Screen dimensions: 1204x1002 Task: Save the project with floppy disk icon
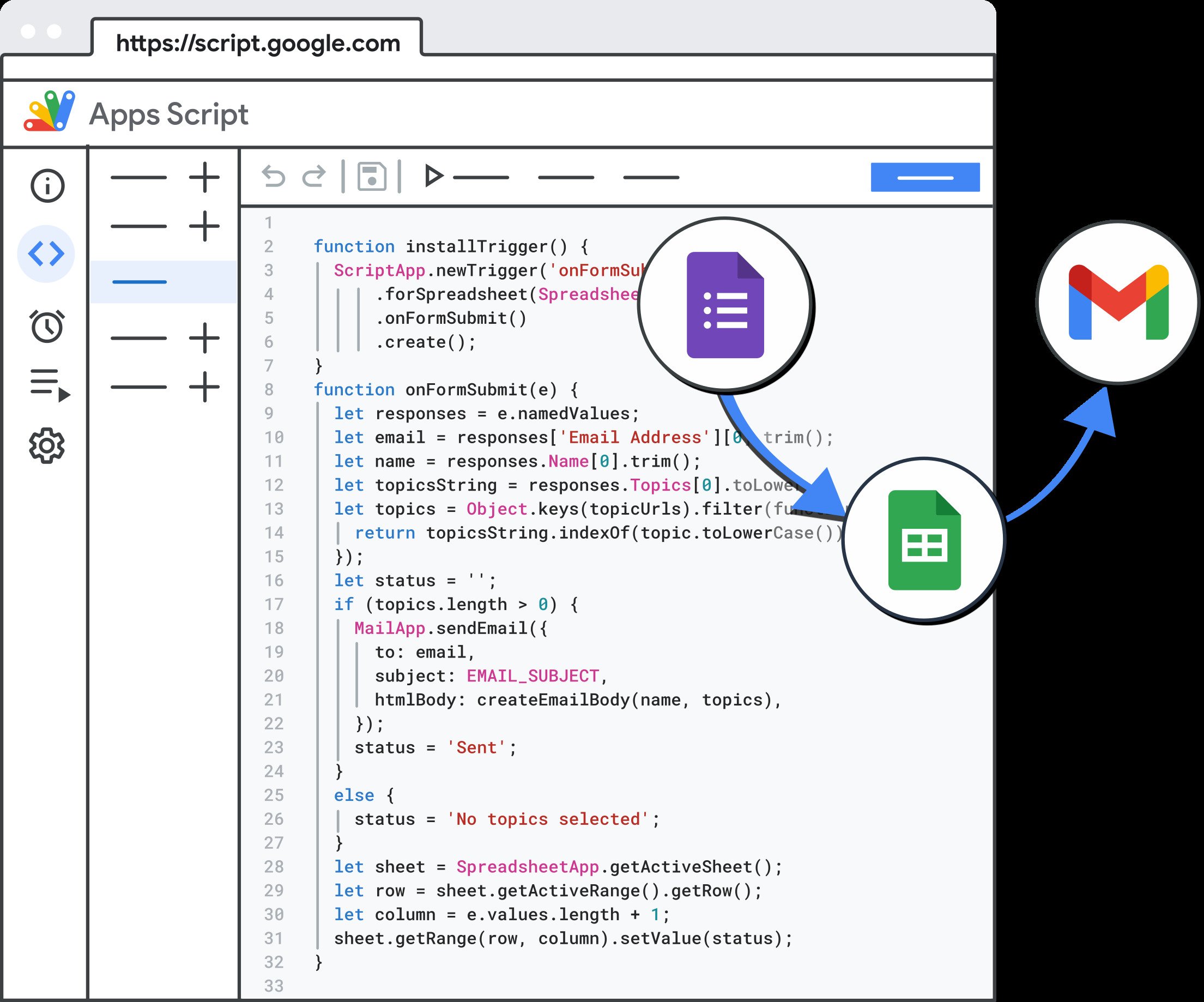(372, 176)
